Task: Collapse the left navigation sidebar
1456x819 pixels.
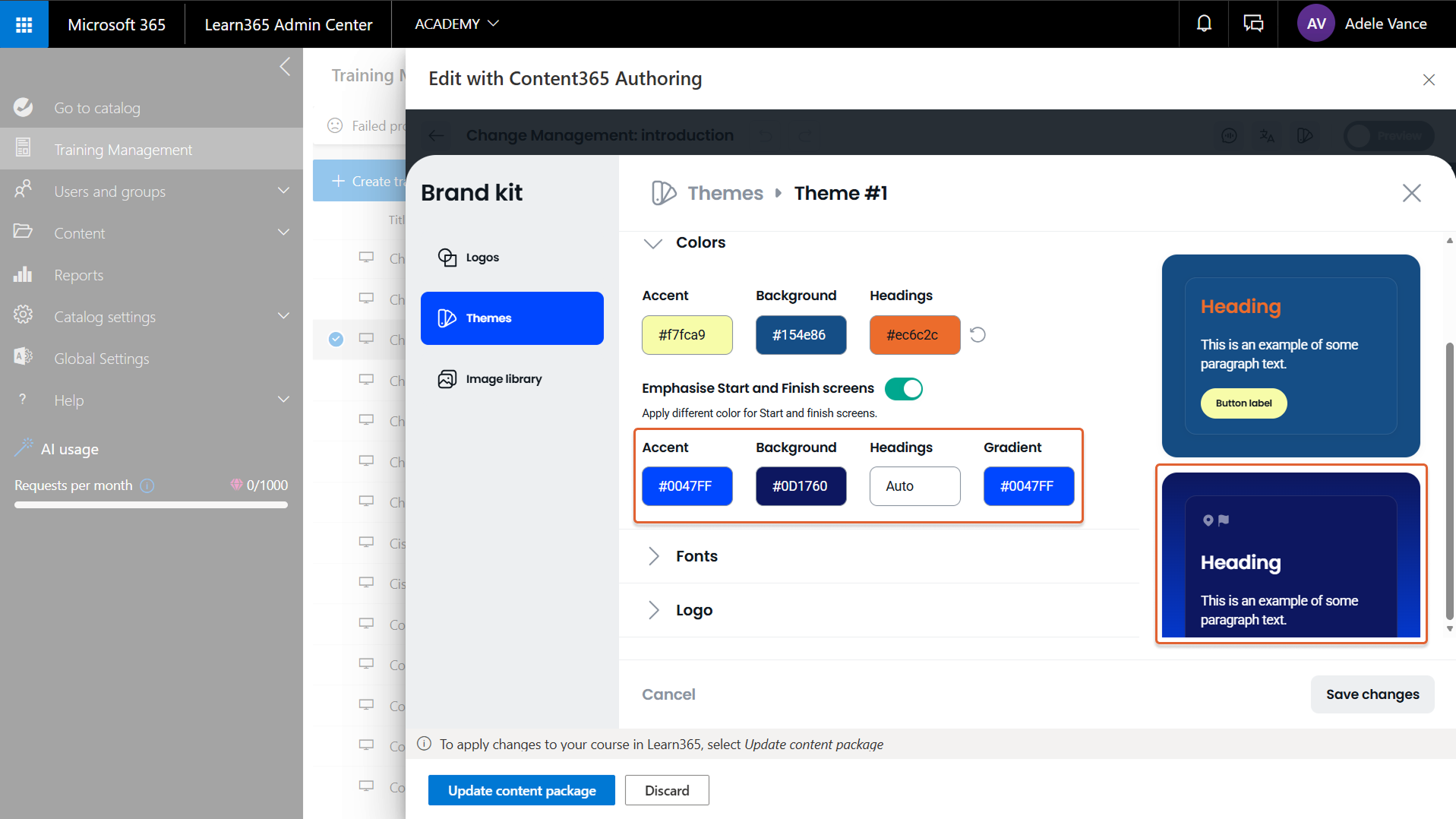Action: [x=285, y=67]
